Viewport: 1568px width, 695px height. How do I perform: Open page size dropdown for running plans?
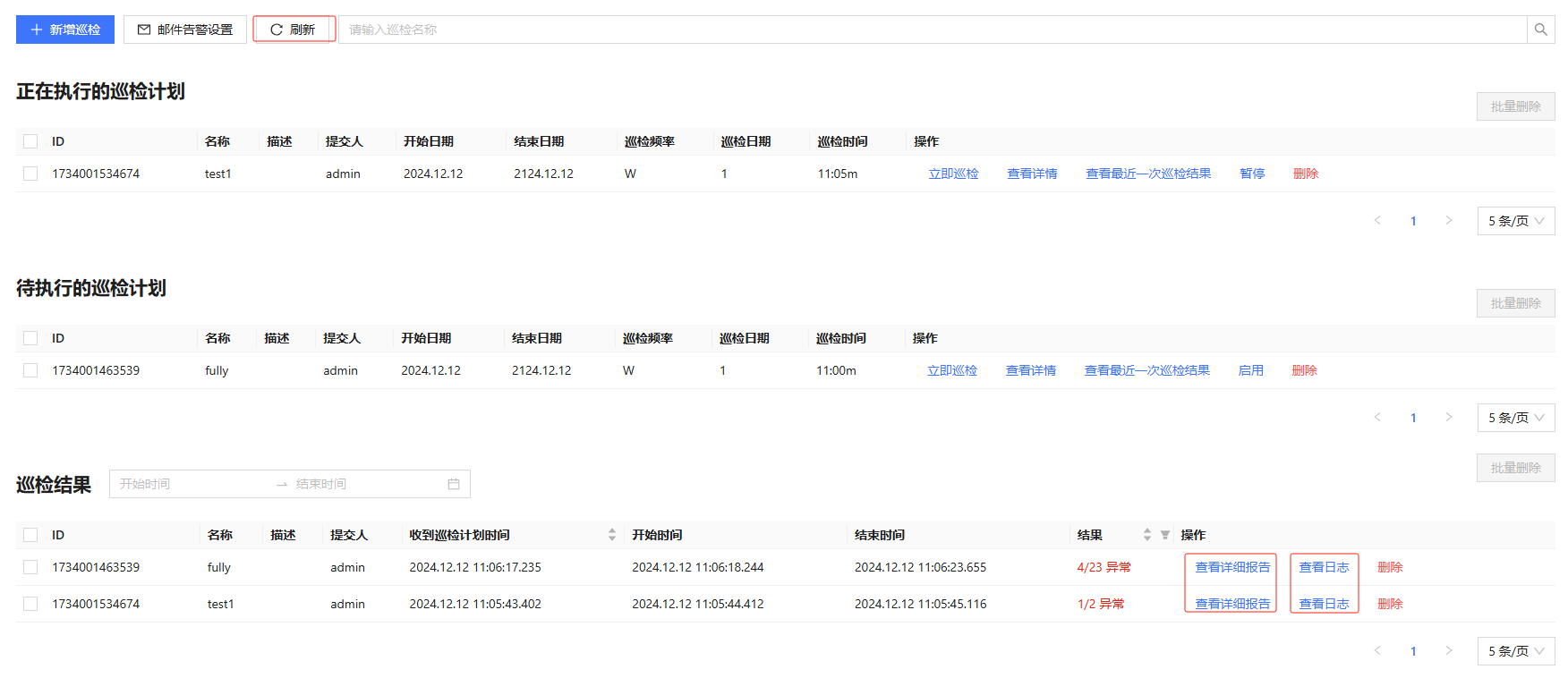[1515, 221]
